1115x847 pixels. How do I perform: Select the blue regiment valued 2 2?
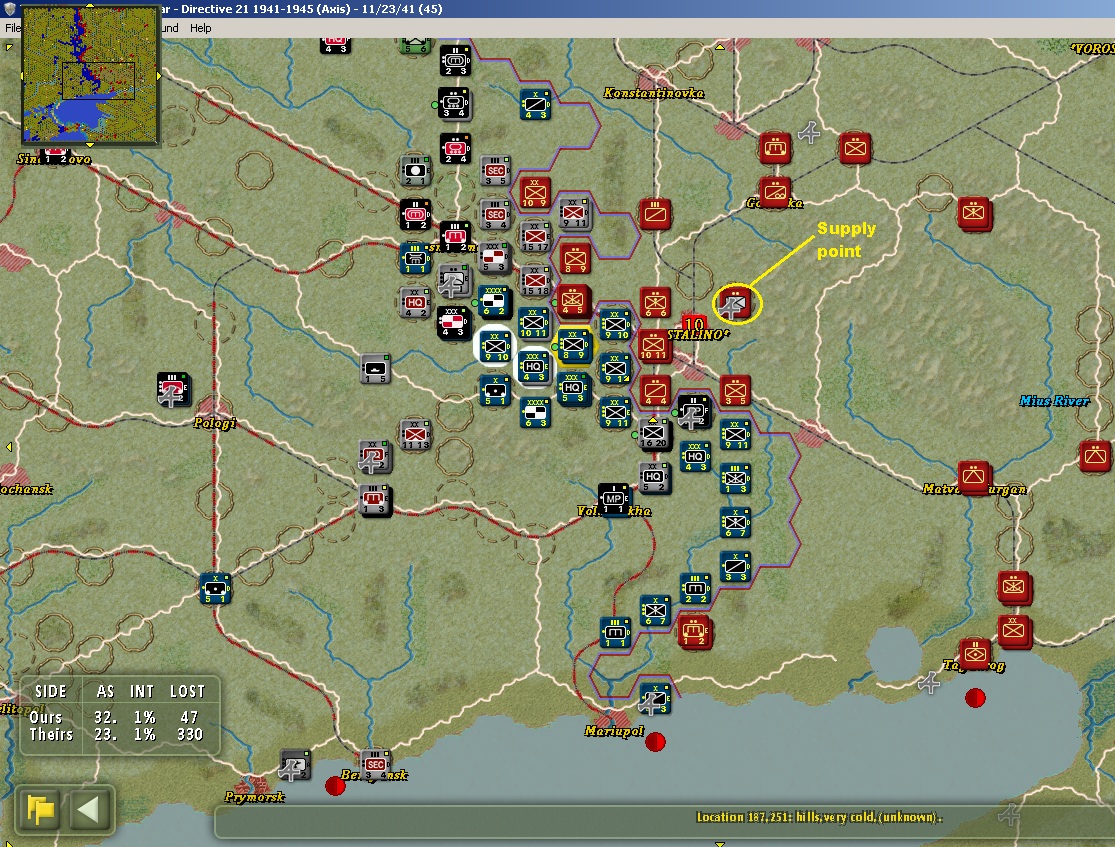click(x=695, y=589)
